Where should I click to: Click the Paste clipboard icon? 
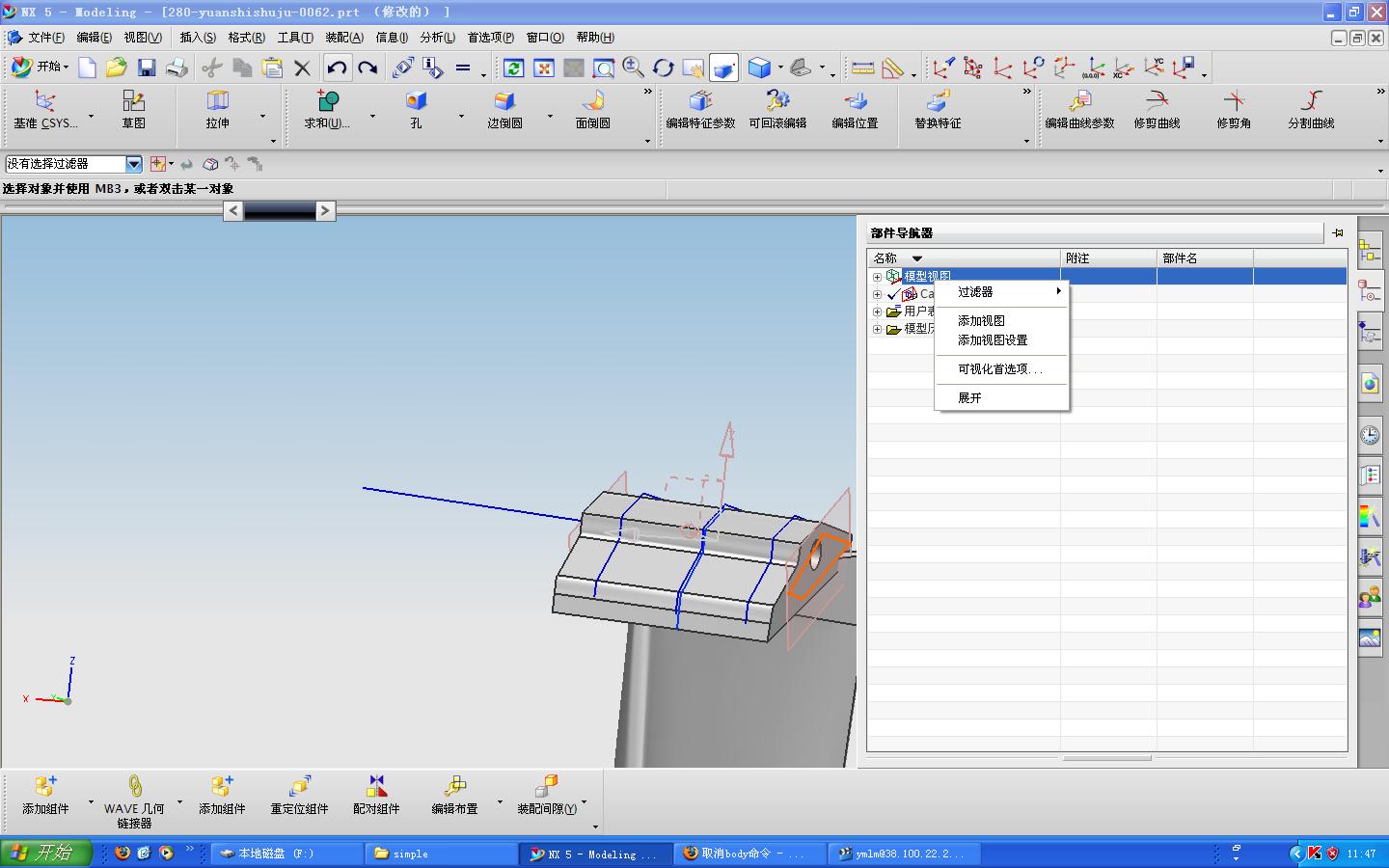(273, 68)
